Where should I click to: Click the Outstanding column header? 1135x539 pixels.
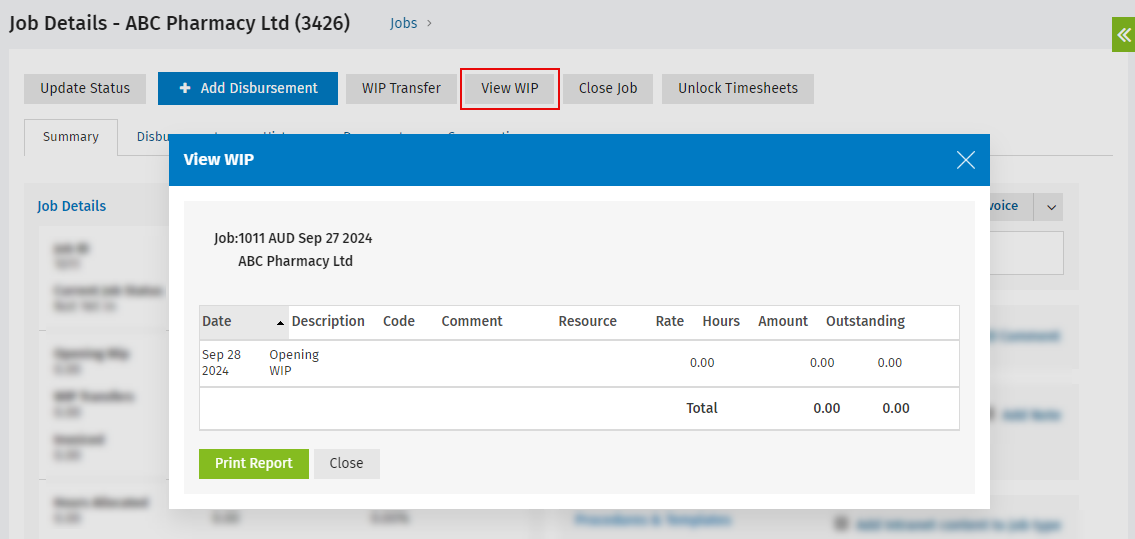click(865, 321)
